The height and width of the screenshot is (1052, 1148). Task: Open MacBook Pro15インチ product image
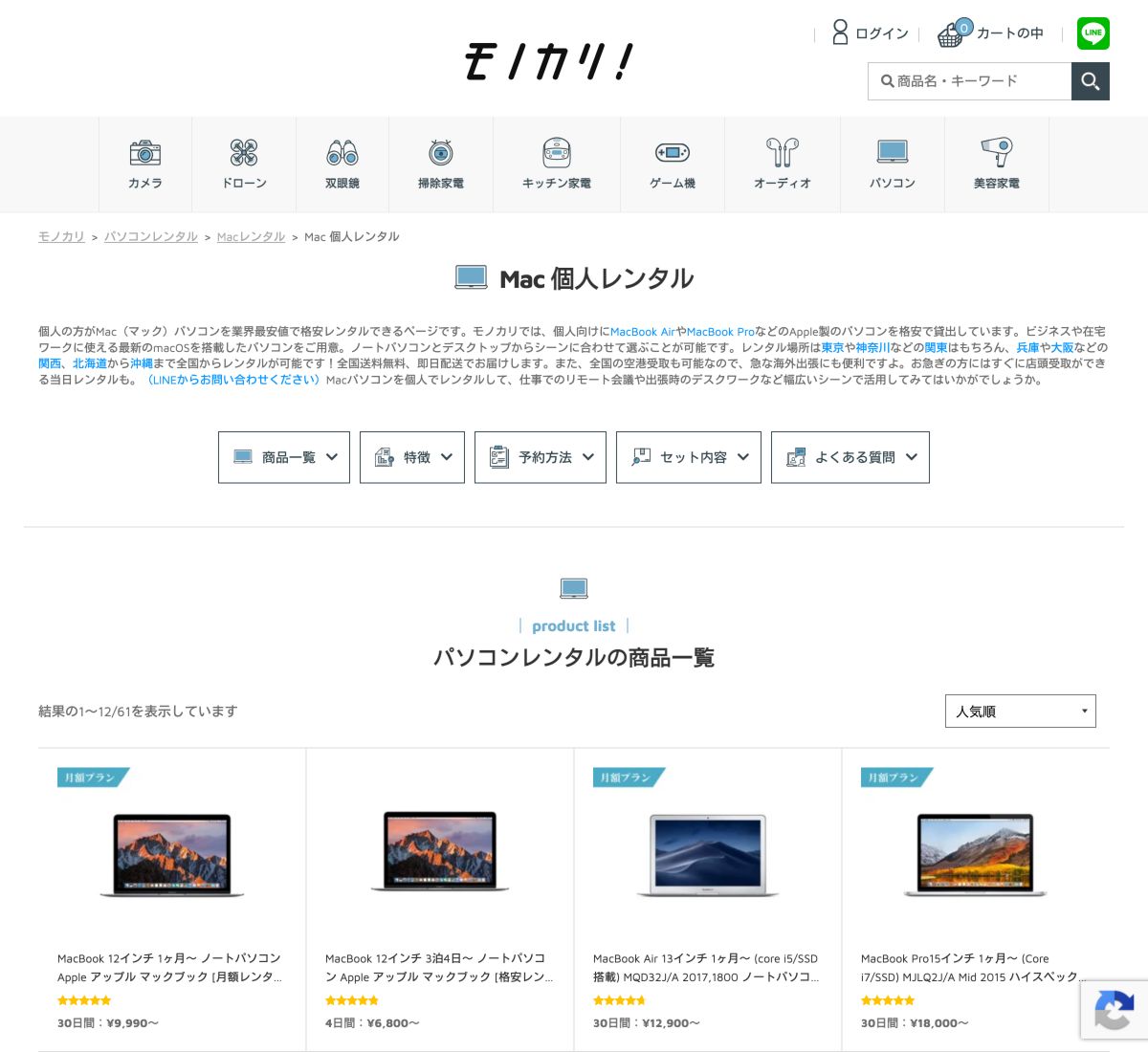click(976, 854)
